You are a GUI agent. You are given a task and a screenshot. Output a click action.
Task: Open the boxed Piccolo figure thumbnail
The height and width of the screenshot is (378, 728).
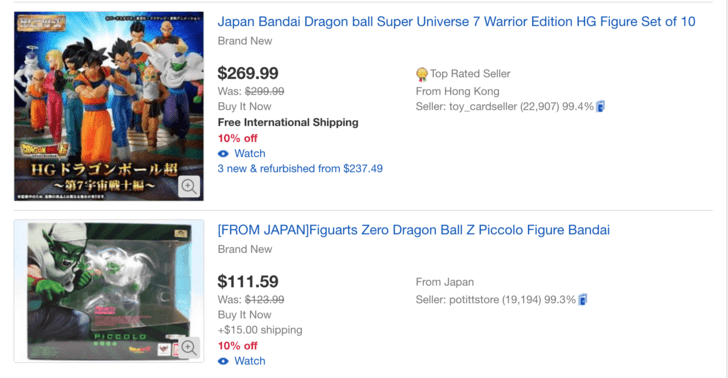click(x=109, y=291)
